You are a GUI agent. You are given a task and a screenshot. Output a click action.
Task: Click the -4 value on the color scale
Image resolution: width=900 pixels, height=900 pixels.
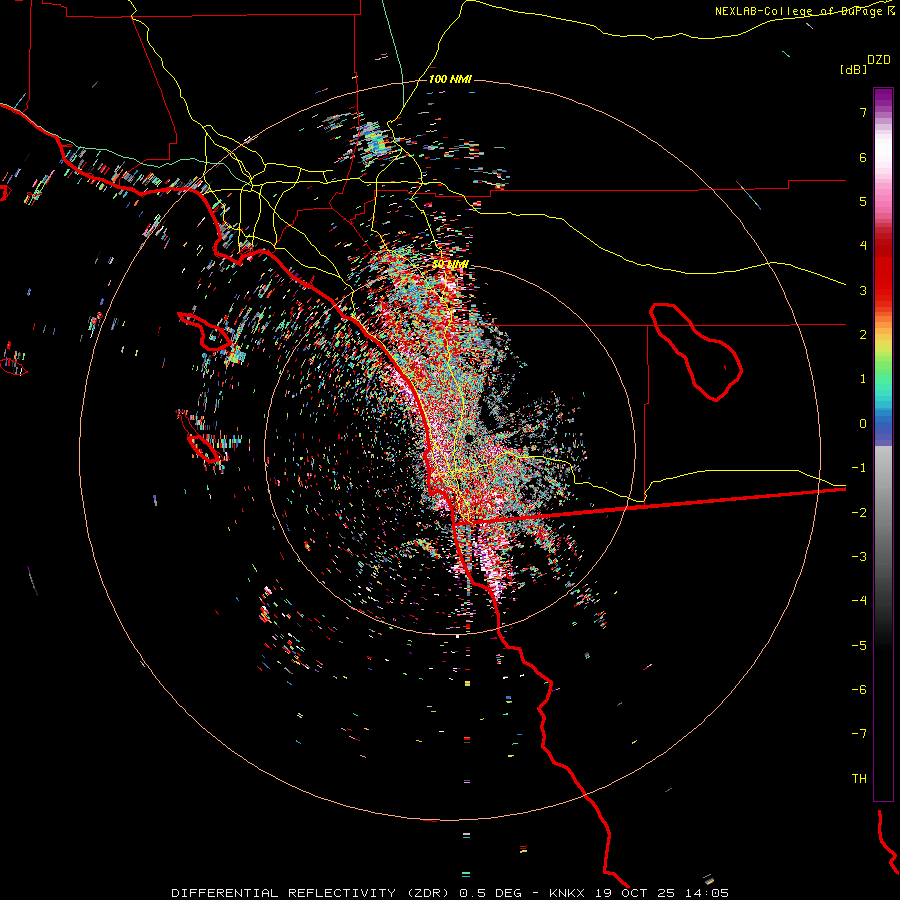pos(859,601)
